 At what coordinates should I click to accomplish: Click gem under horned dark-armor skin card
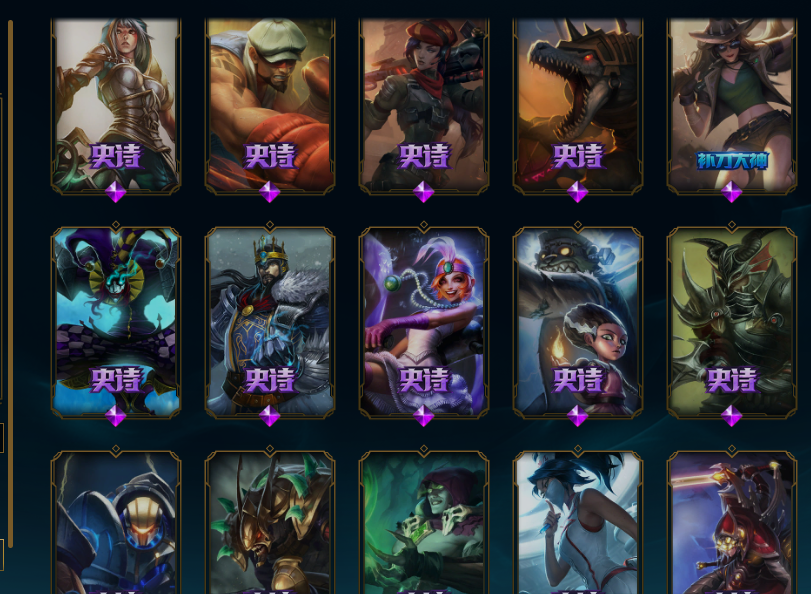tap(732, 416)
